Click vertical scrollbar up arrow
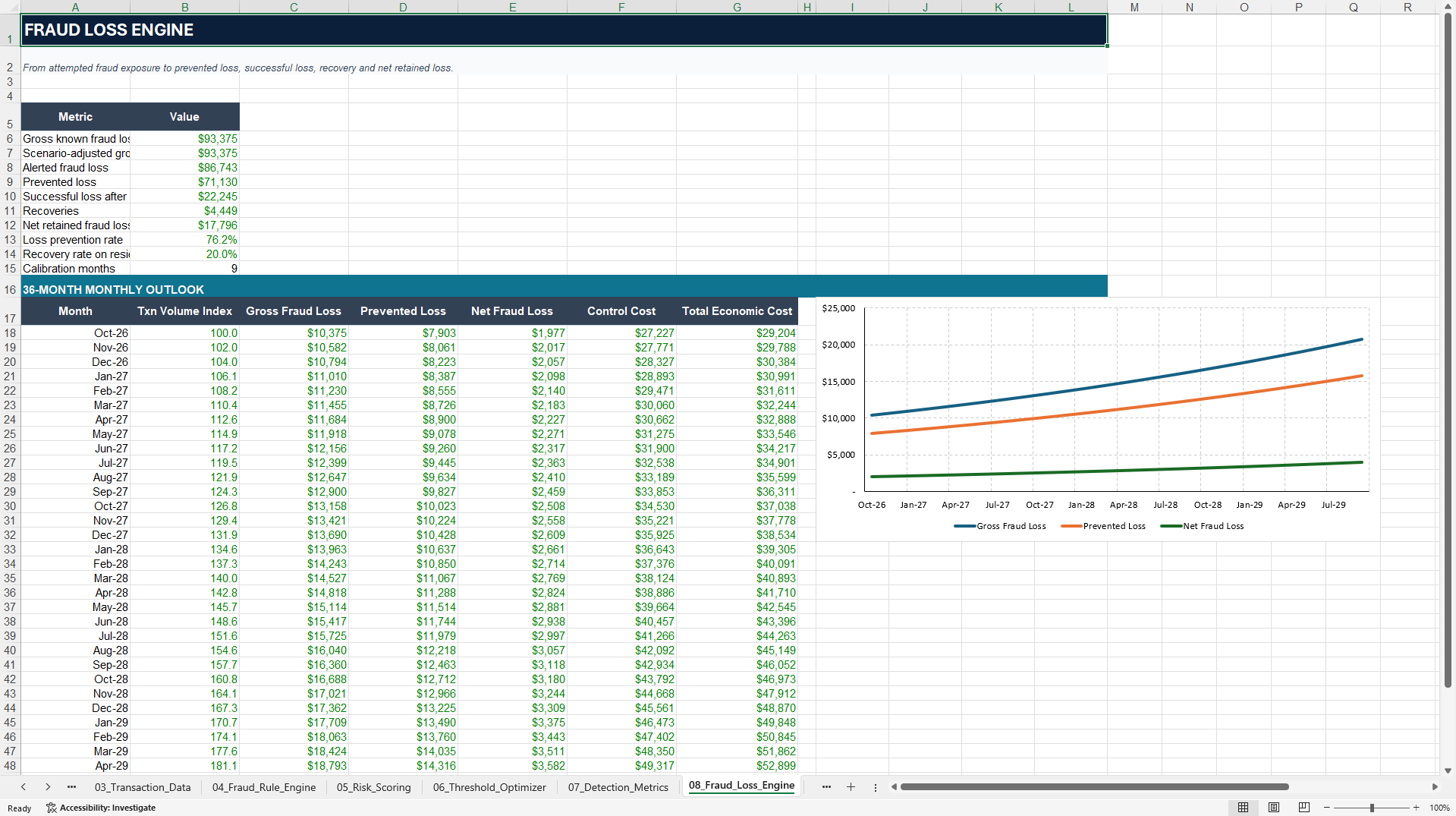This screenshot has height=816, width=1456. [1448, 6]
